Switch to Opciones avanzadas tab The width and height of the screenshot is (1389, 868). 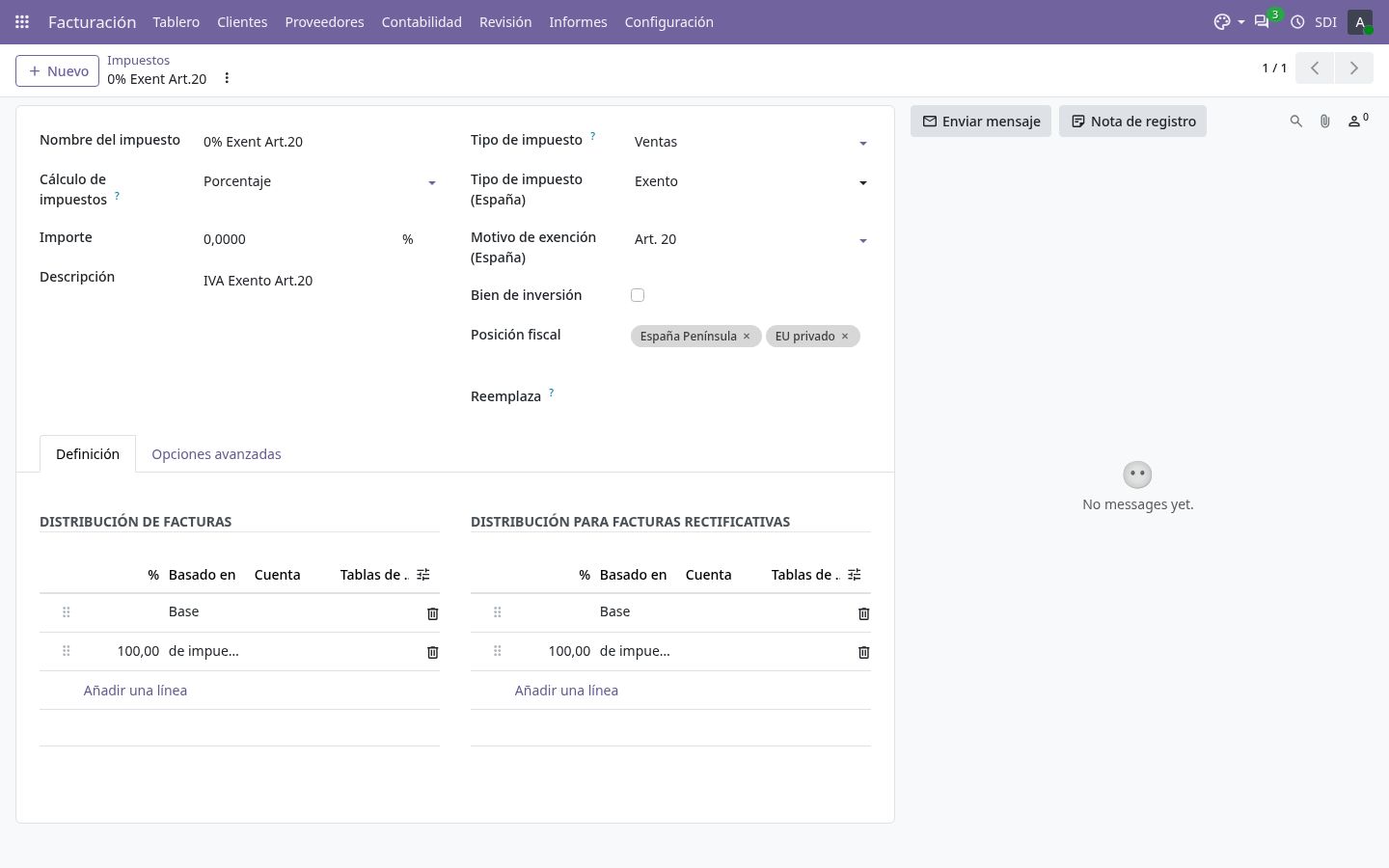[216, 454]
